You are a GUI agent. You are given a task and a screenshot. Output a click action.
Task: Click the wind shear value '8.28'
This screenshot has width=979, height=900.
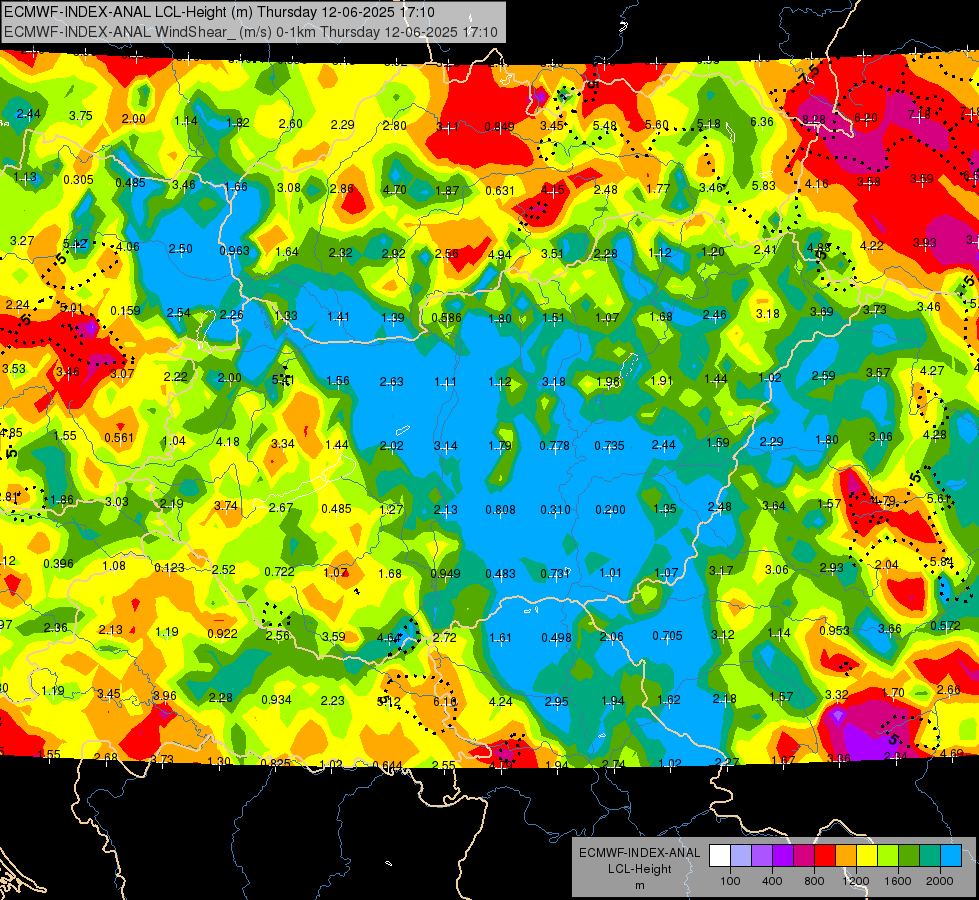pyautogui.click(x=814, y=119)
